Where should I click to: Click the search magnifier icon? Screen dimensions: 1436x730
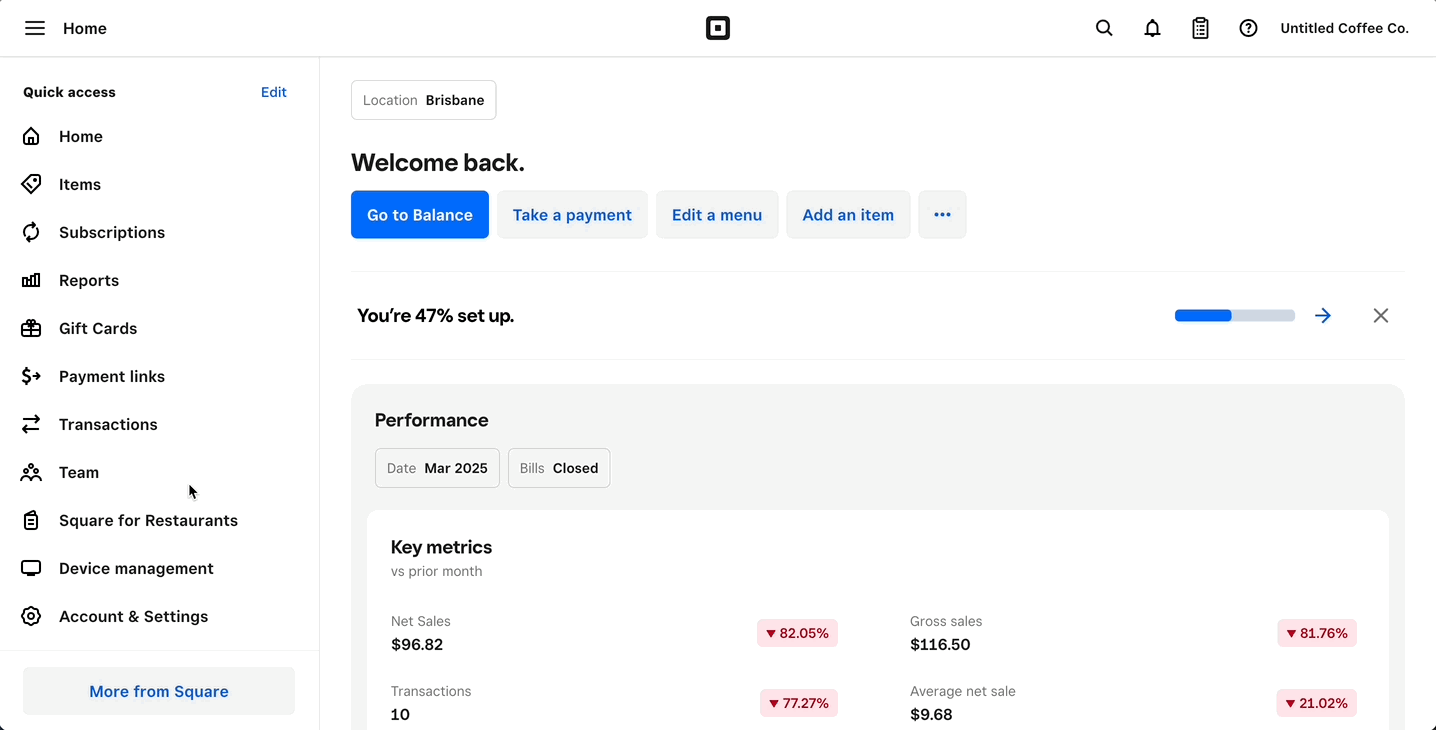tap(1104, 28)
